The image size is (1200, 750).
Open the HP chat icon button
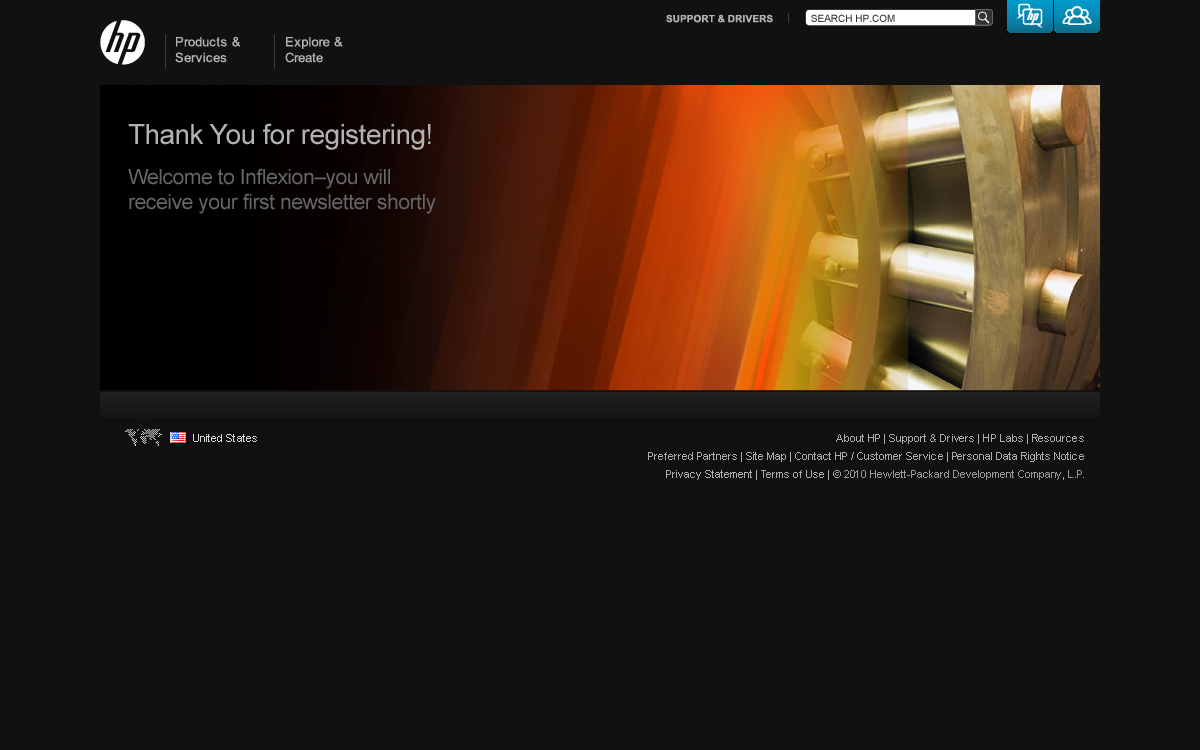(x=1029, y=16)
